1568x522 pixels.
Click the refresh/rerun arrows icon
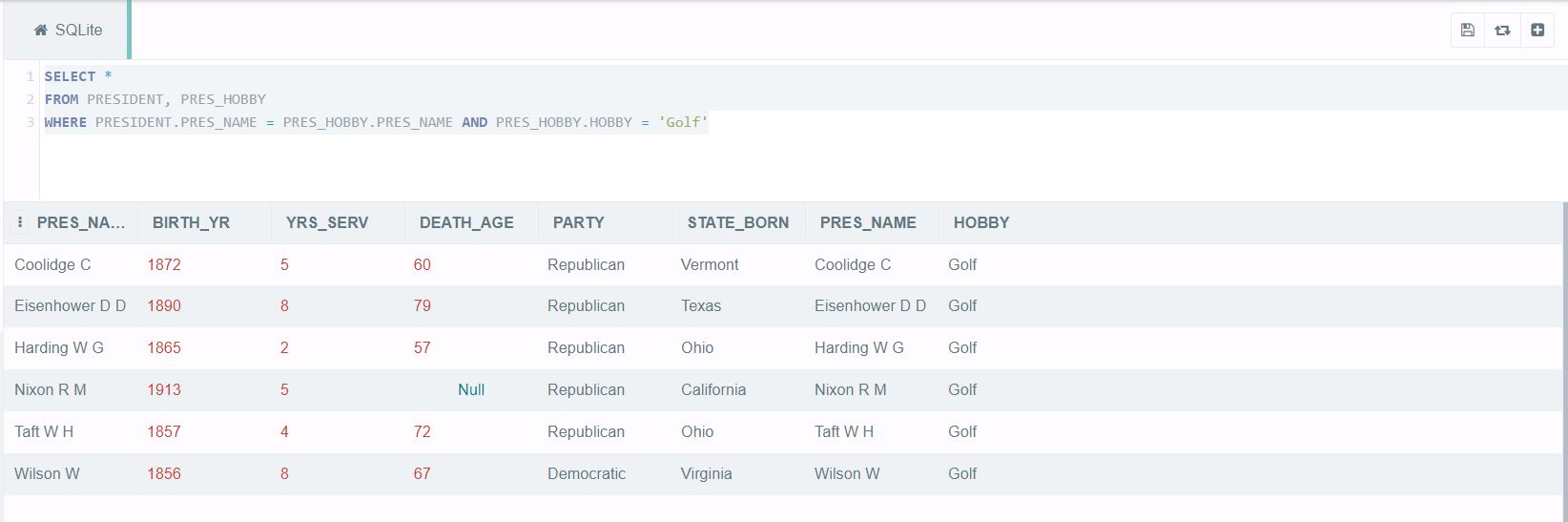point(1502,31)
